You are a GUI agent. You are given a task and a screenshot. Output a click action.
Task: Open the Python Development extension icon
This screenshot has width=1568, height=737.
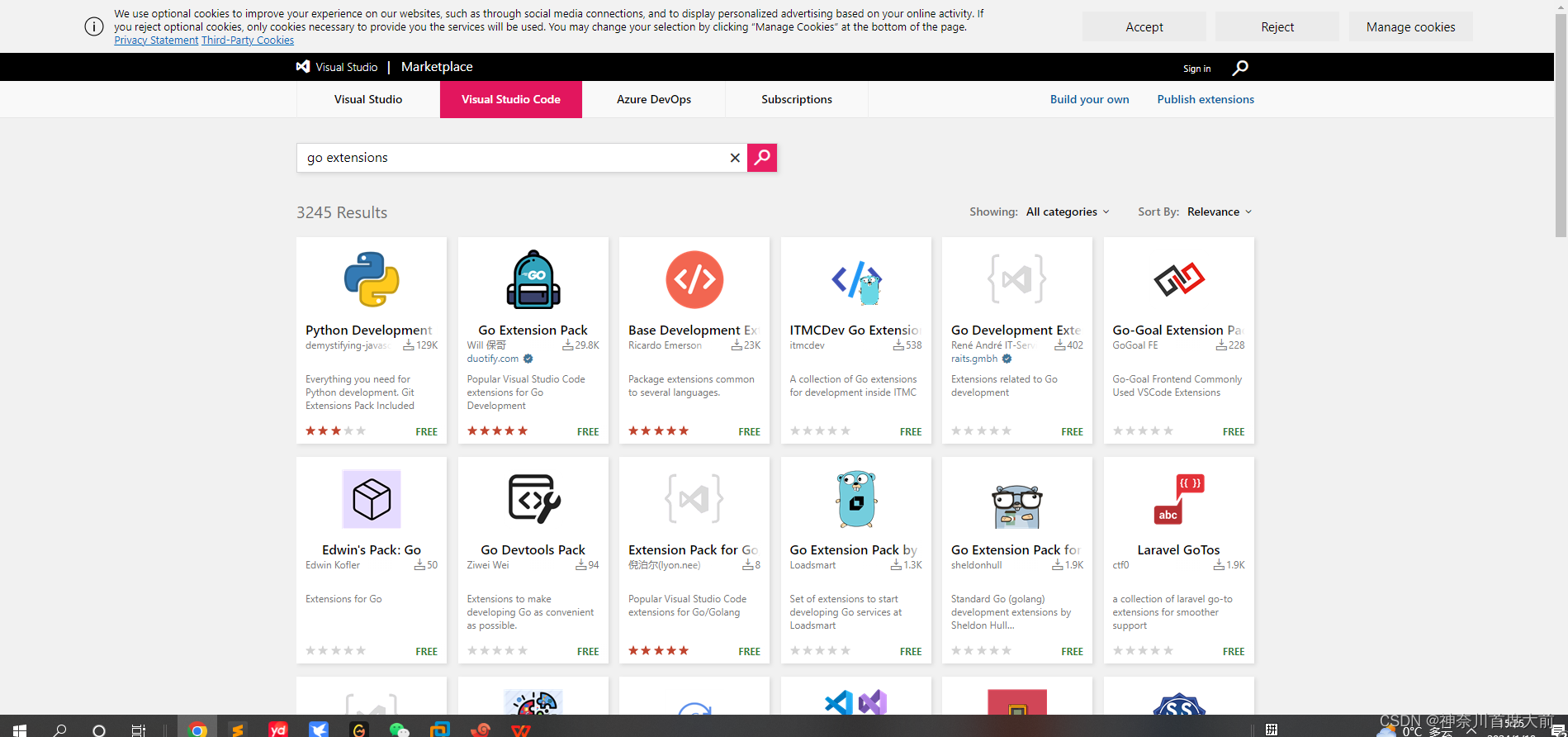tap(372, 279)
